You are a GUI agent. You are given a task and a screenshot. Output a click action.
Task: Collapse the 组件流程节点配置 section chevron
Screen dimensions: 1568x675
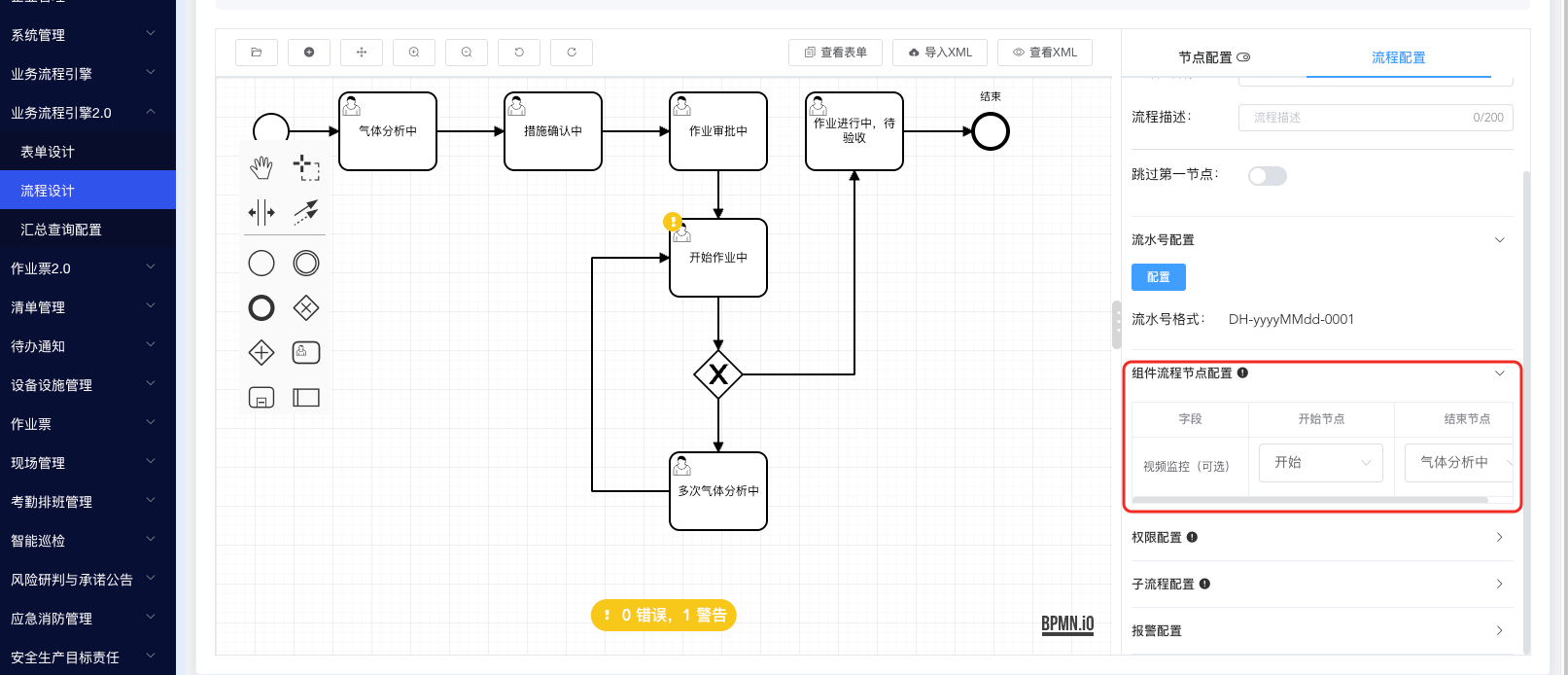click(1500, 373)
